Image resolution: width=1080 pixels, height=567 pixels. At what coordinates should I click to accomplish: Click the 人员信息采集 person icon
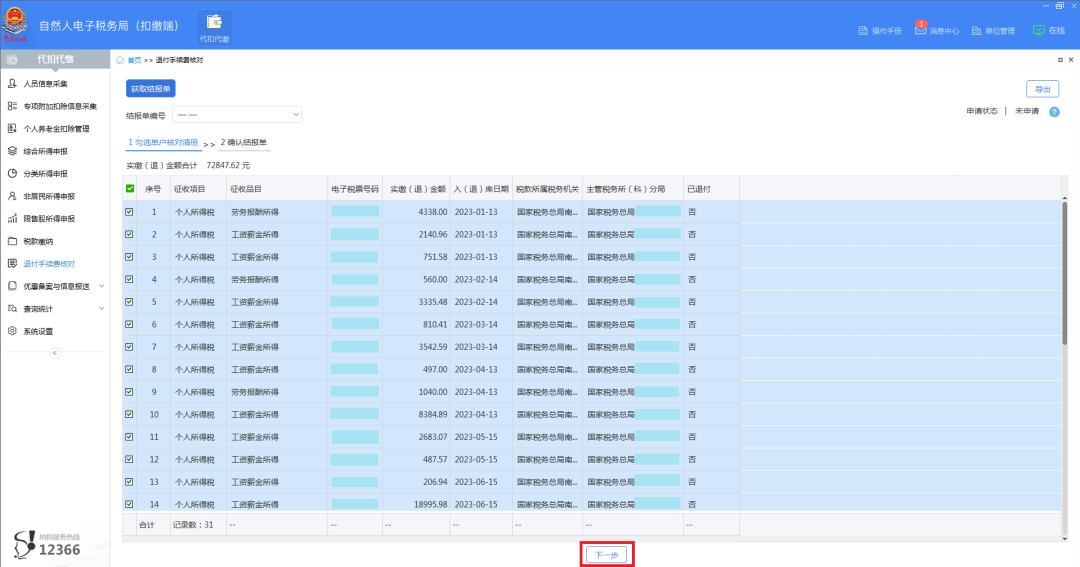12,83
